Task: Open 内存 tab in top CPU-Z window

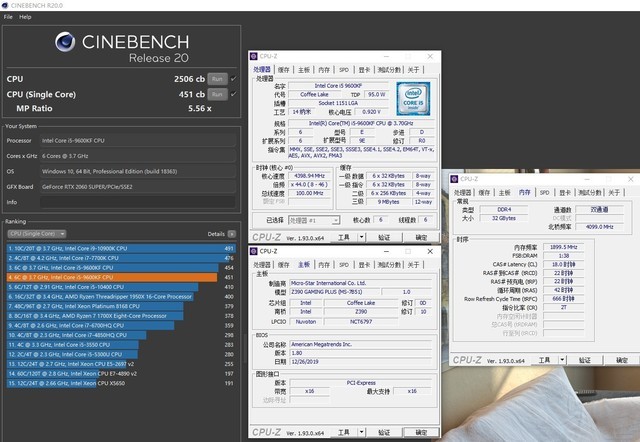Action: 324,70
